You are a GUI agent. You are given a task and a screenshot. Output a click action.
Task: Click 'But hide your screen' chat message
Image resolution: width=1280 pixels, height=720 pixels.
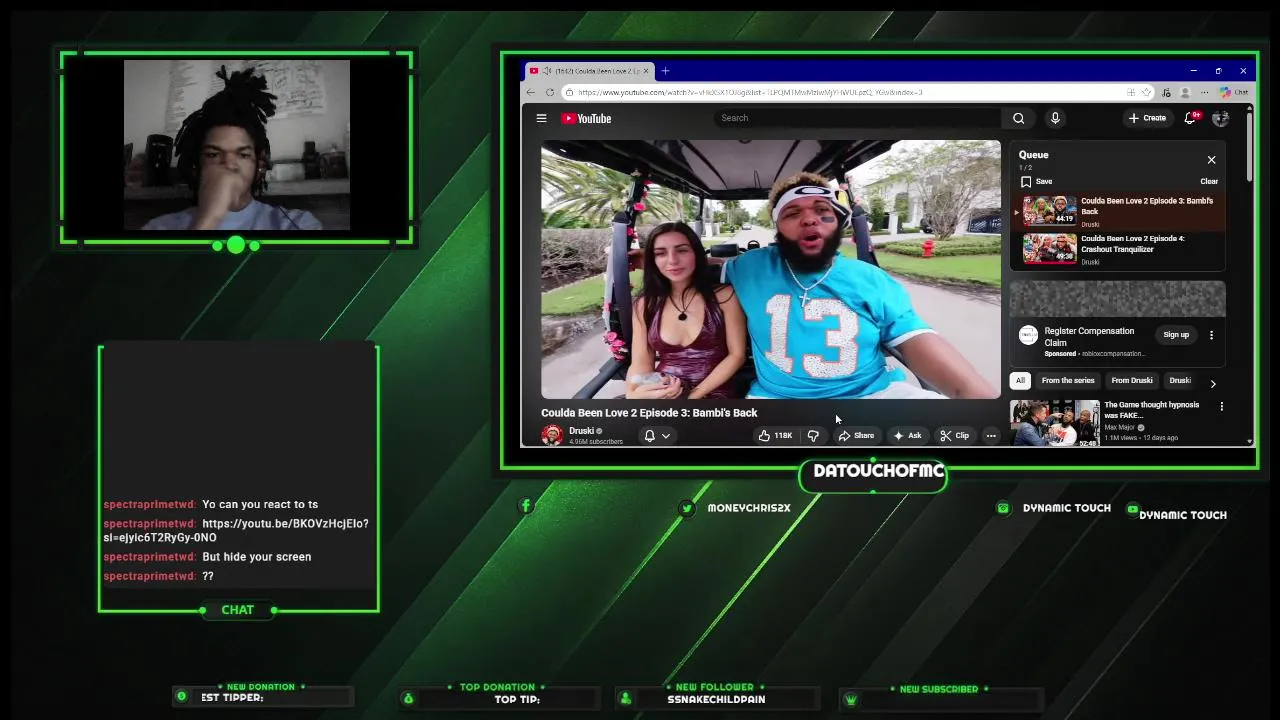pyautogui.click(x=256, y=557)
